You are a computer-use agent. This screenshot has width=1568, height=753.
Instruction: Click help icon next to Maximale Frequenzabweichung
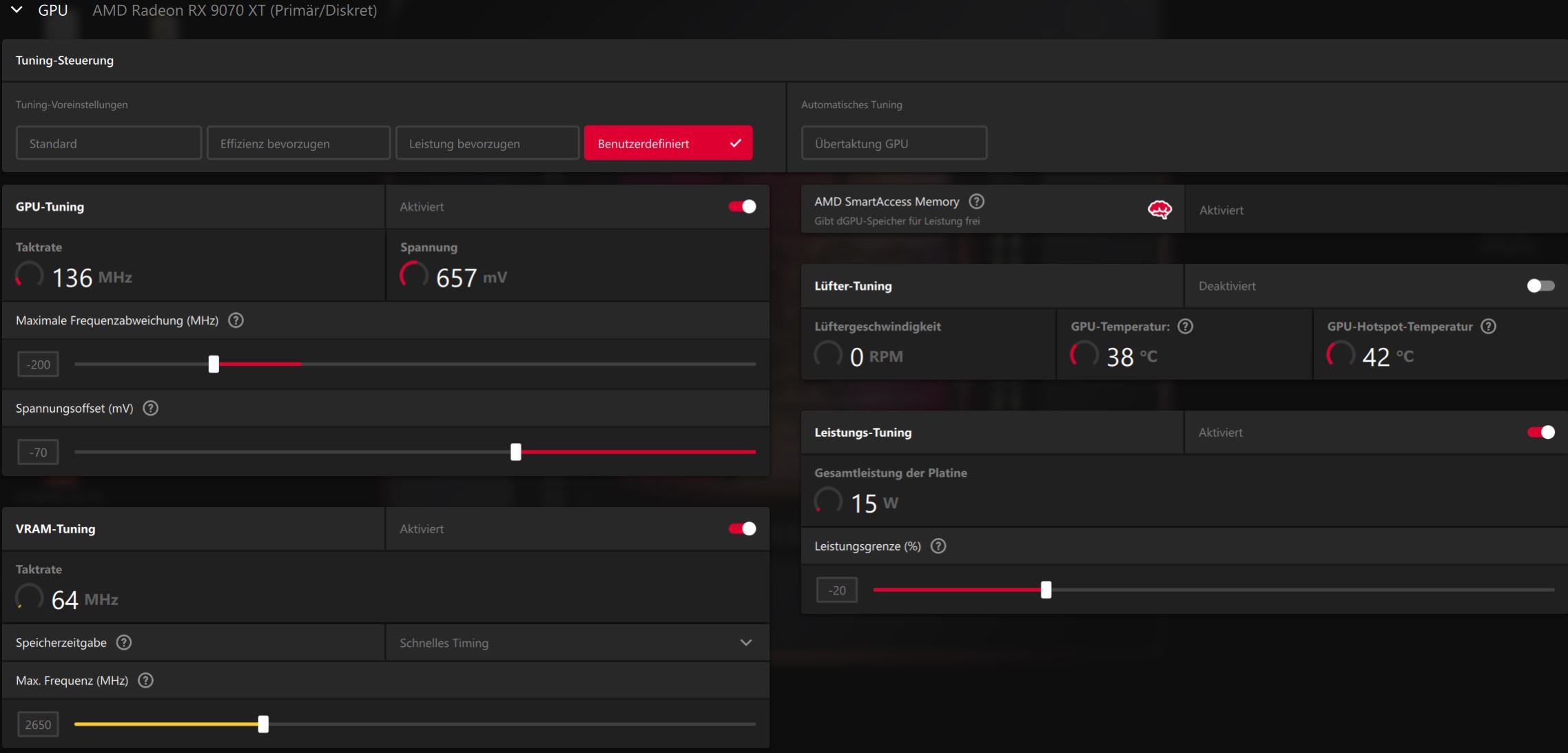(236, 320)
